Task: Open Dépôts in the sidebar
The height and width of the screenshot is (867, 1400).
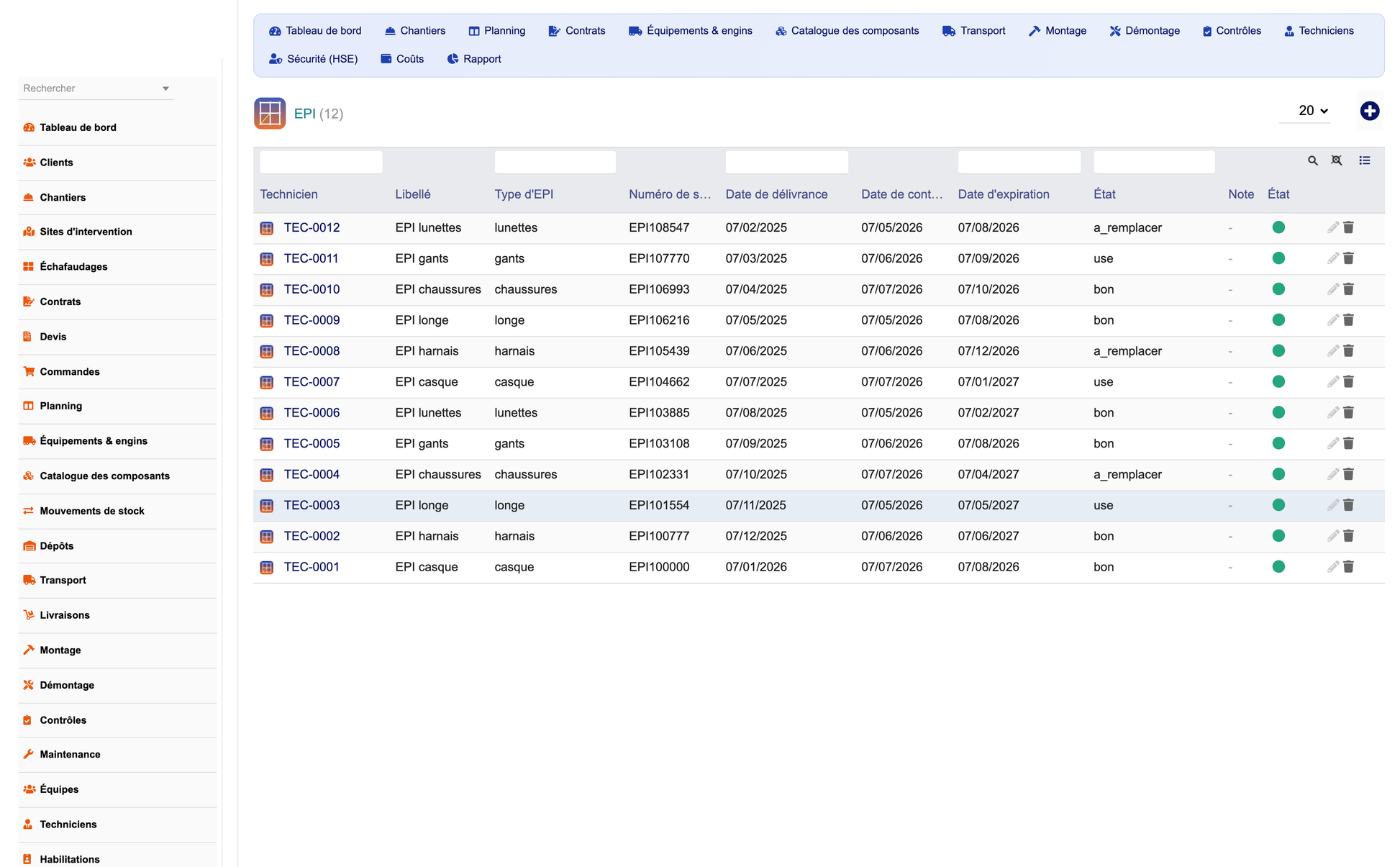Action: tap(117, 546)
